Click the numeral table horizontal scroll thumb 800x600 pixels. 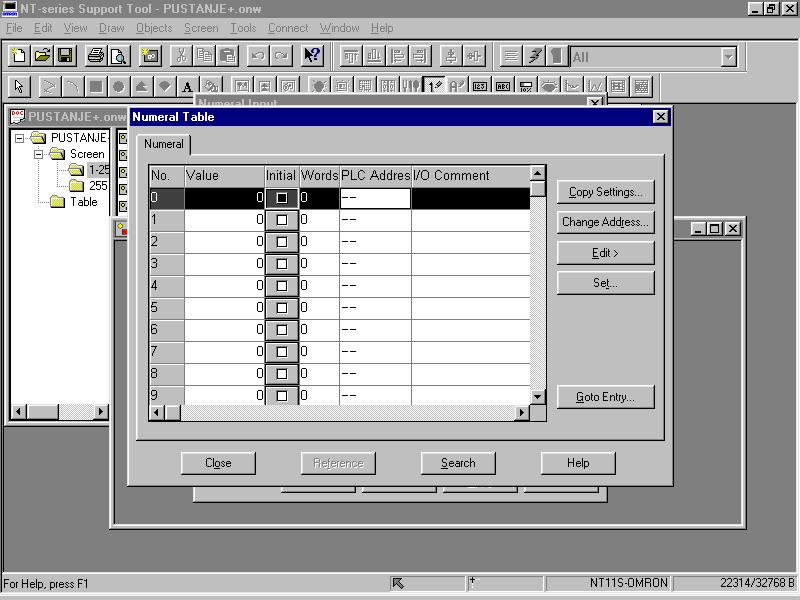[172, 412]
